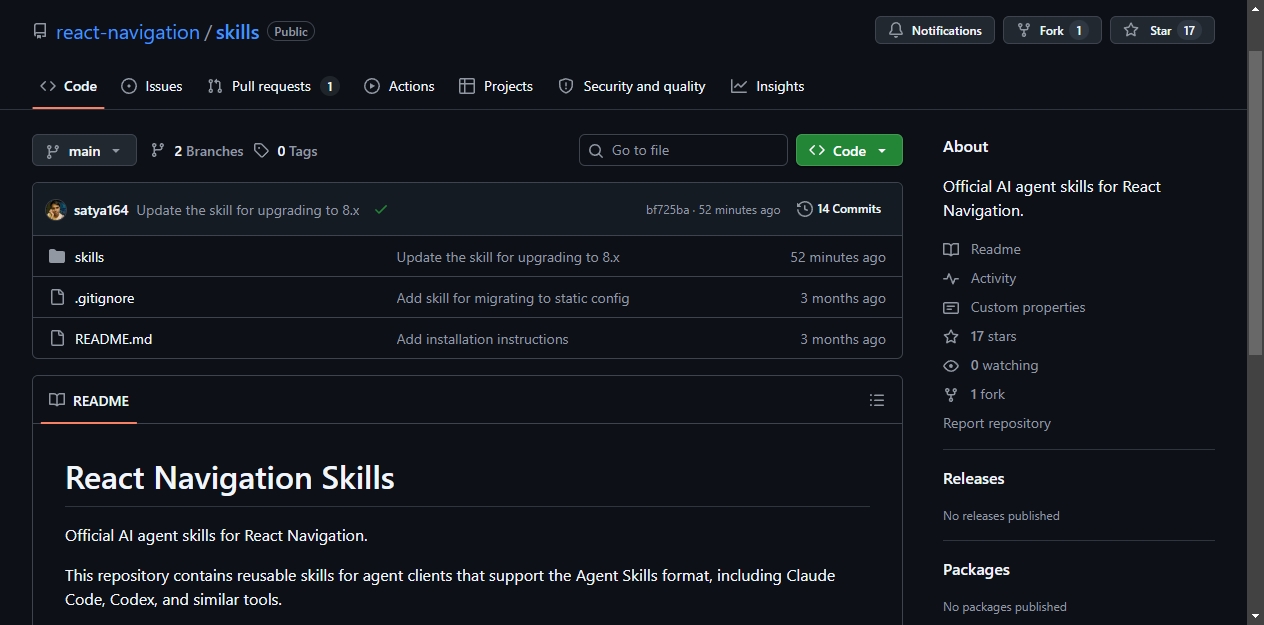Open the Issues tab
Image resolution: width=1264 pixels, height=625 pixels.
pyautogui.click(x=152, y=86)
